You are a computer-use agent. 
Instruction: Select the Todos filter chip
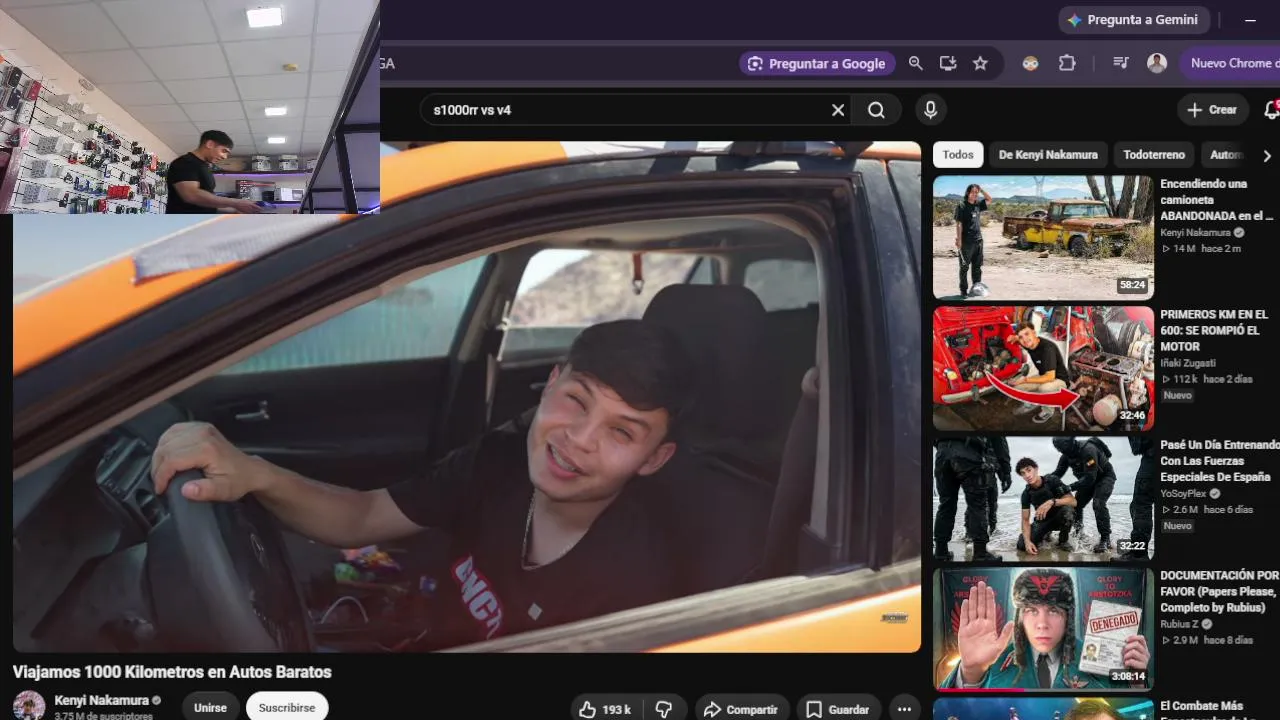[957, 155]
